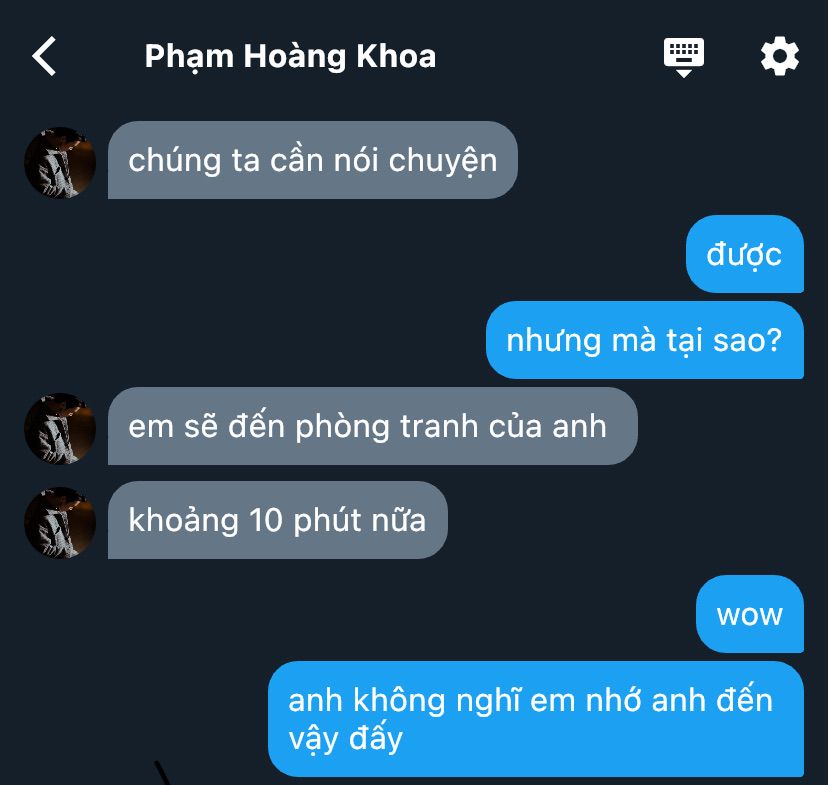Hide the keyboard with the keyboard icon
This screenshot has height=785, width=828.
pyautogui.click(x=684, y=57)
